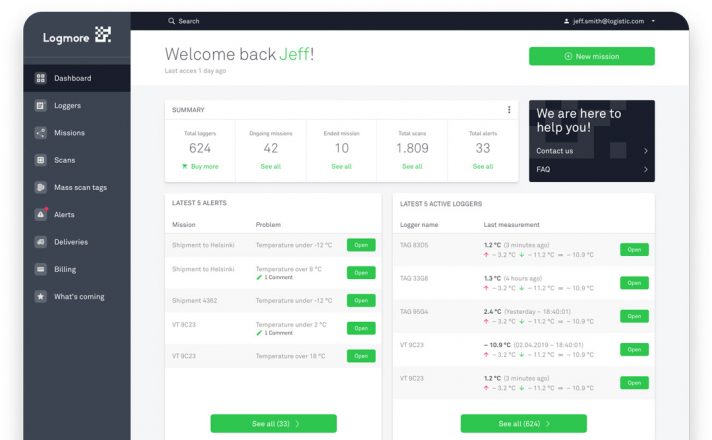Viewport: 712px width, 440px height.
Task: Open alert for Shipment 4362
Action: [x=361, y=300]
